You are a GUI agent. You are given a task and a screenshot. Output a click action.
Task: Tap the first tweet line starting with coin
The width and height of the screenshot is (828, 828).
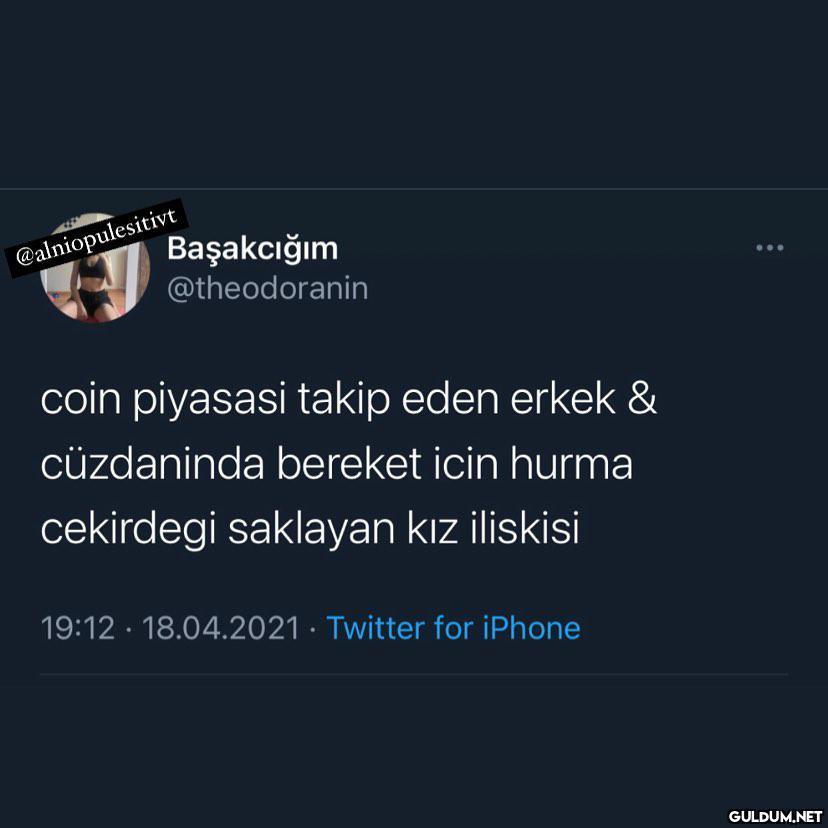[x=349, y=399]
